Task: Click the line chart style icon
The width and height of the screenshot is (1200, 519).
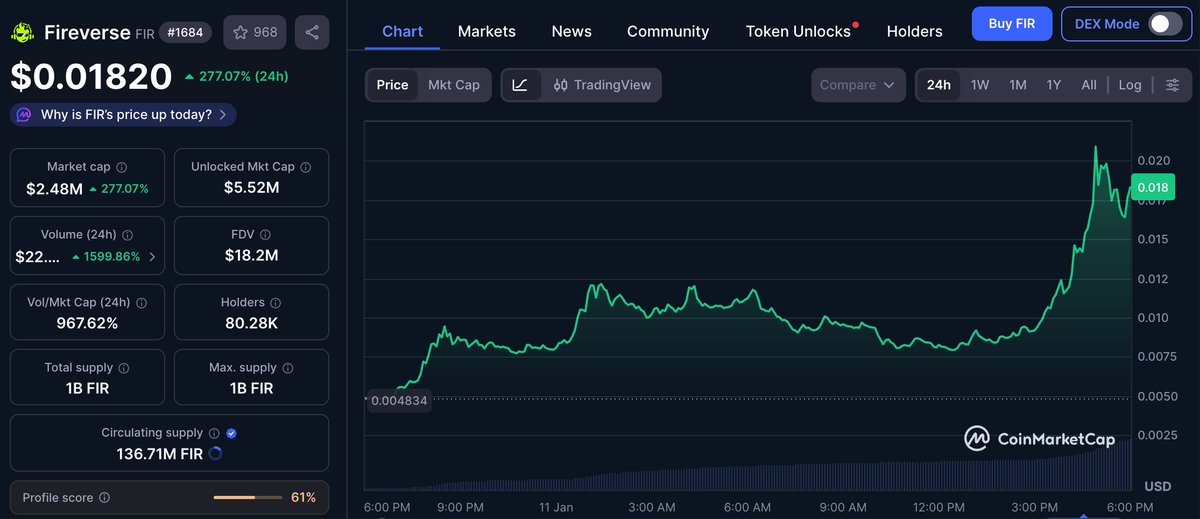Action: pyautogui.click(x=520, y=85)
